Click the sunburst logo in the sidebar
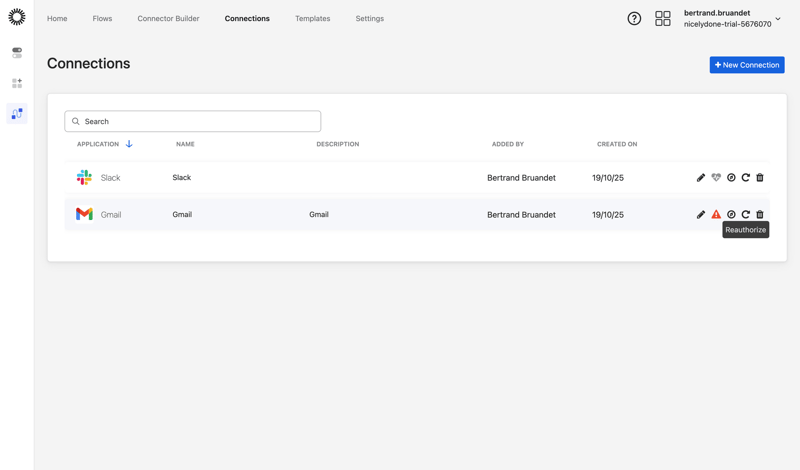Screen dimensions: 800x470 click(x=17, y=17)
